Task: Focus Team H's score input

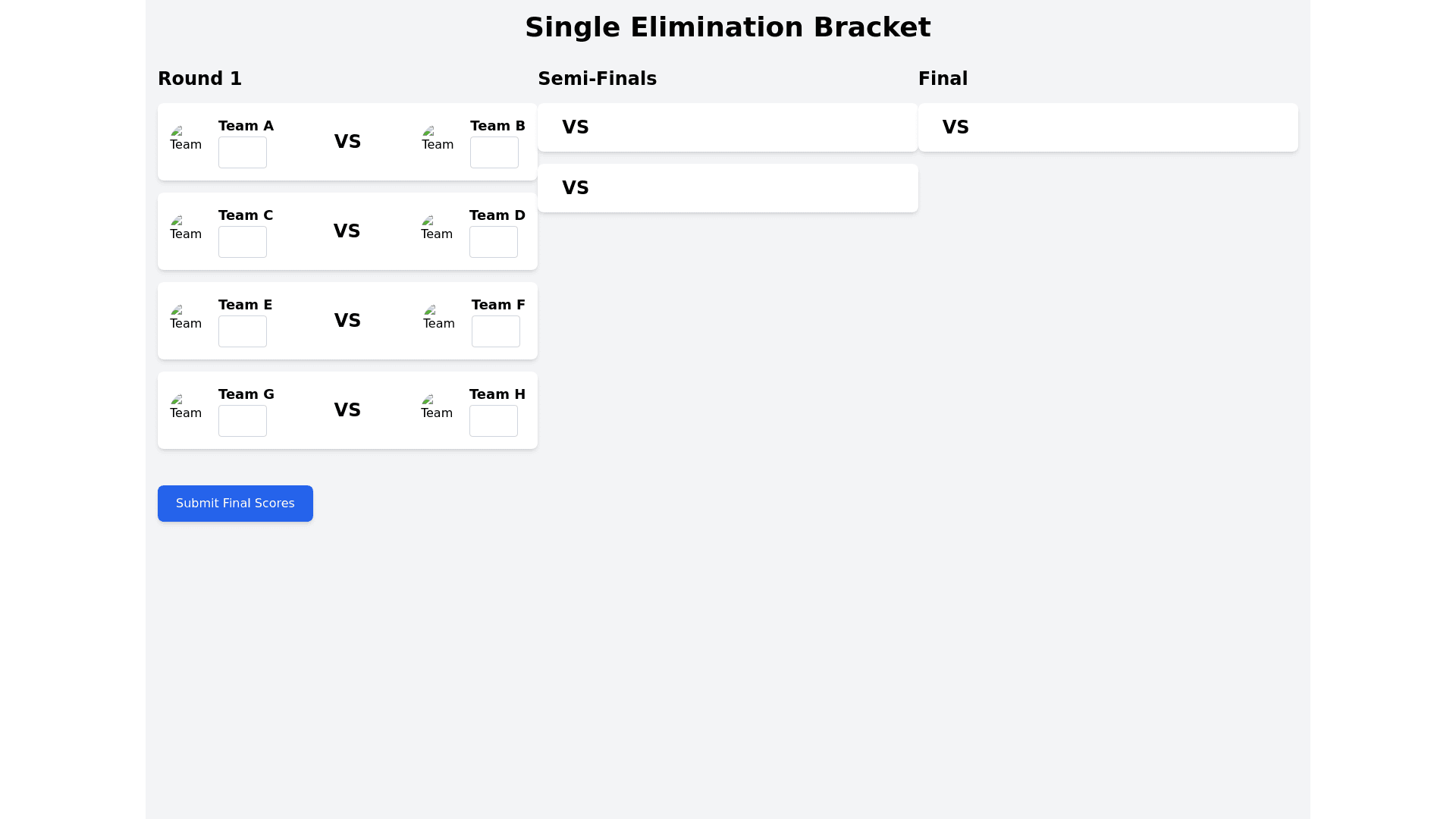Action: tap(494, 421)
